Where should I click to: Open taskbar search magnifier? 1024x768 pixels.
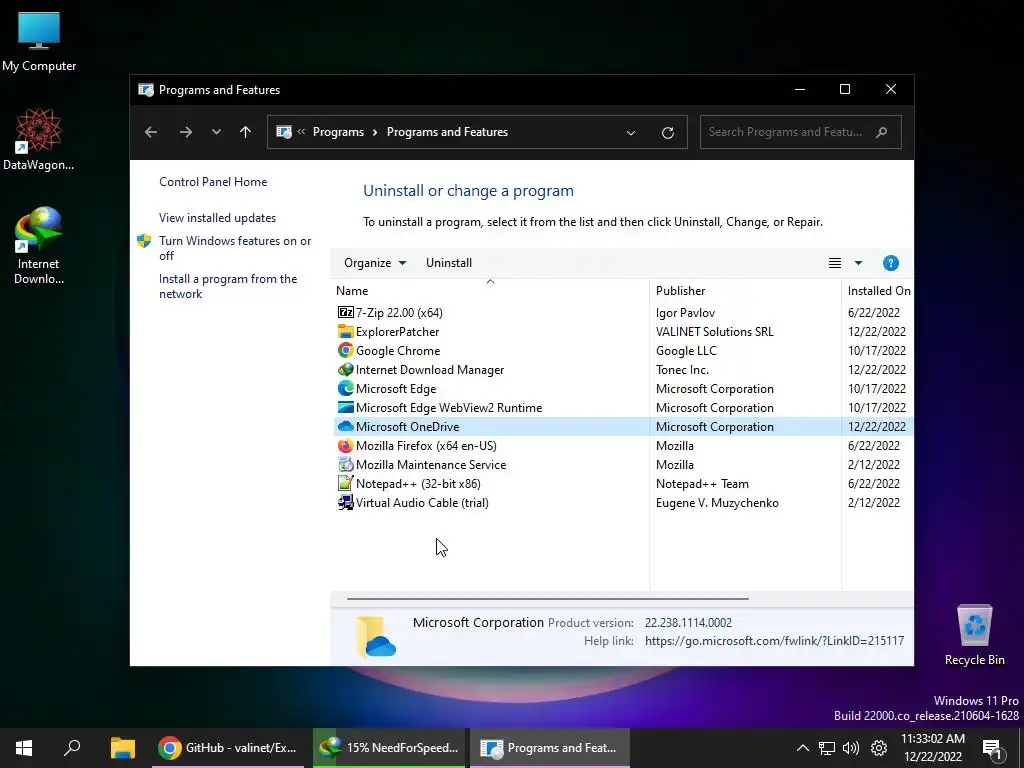coord(72,747)
